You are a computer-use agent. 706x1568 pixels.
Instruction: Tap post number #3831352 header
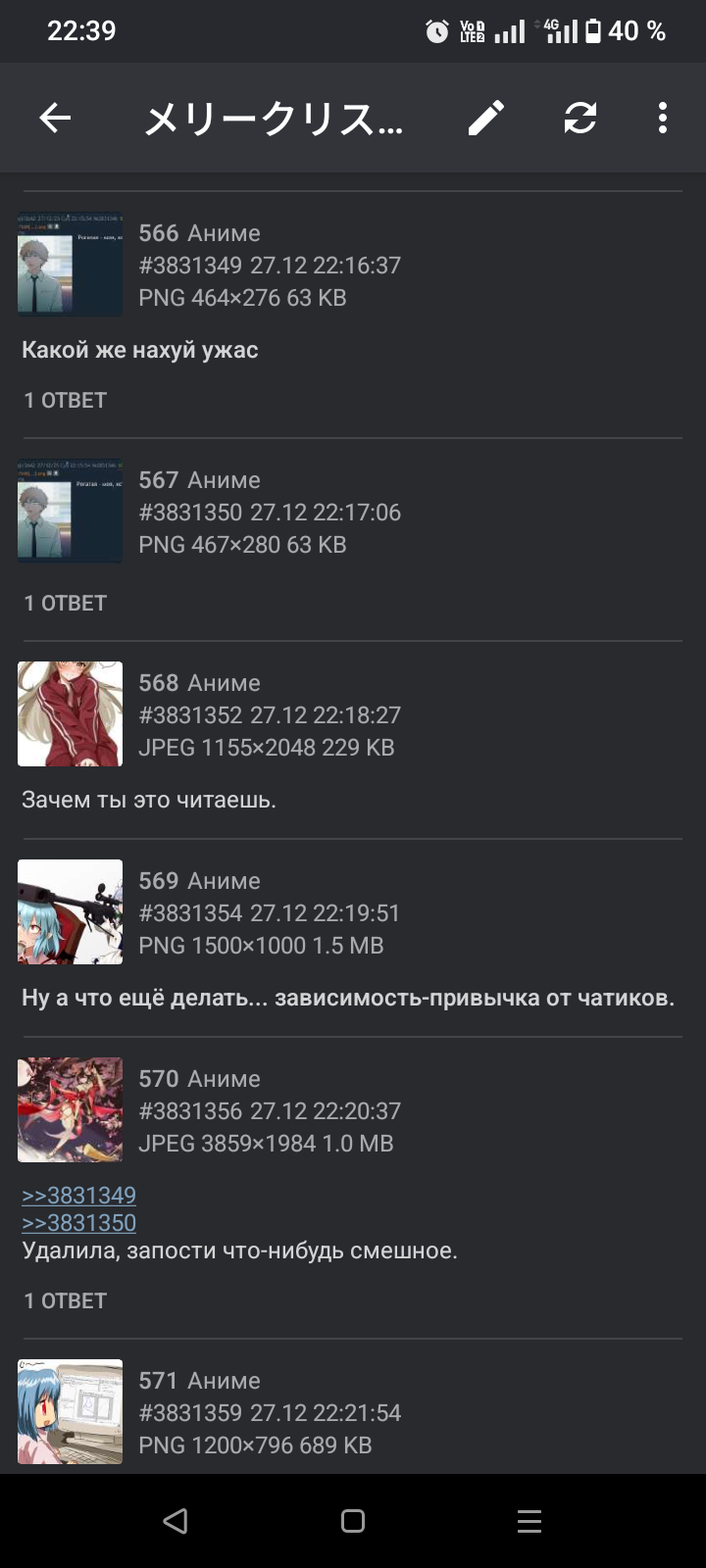(190, 715)
